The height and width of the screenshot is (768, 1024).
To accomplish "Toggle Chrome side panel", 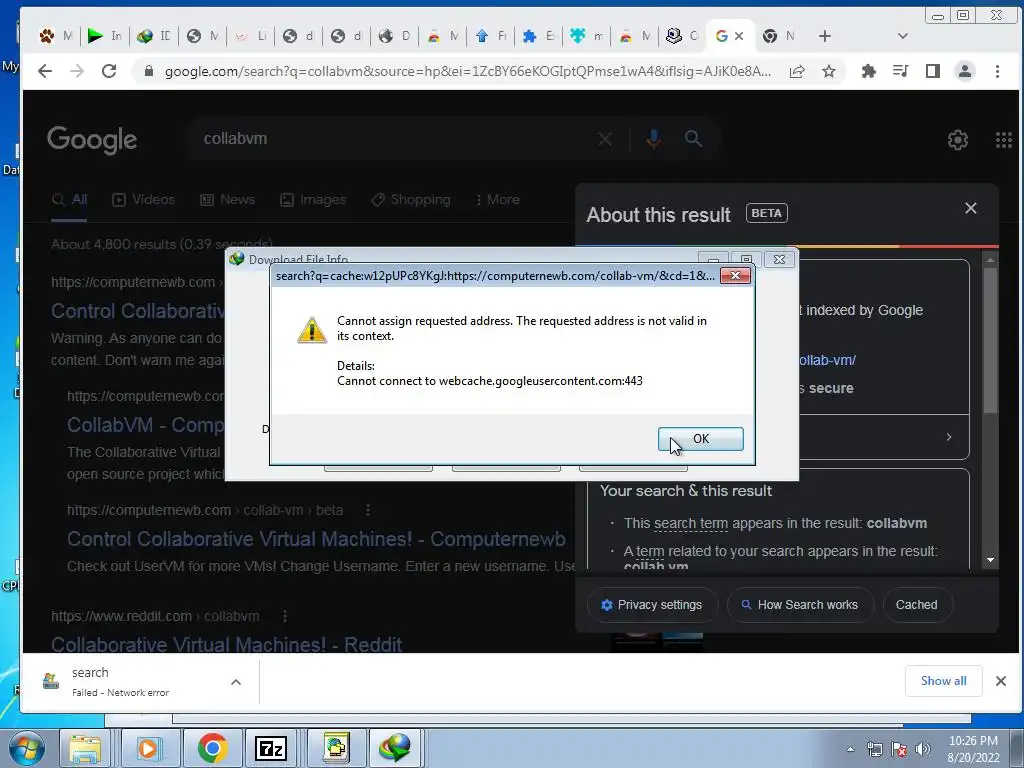I will click(x=933, y=71).
